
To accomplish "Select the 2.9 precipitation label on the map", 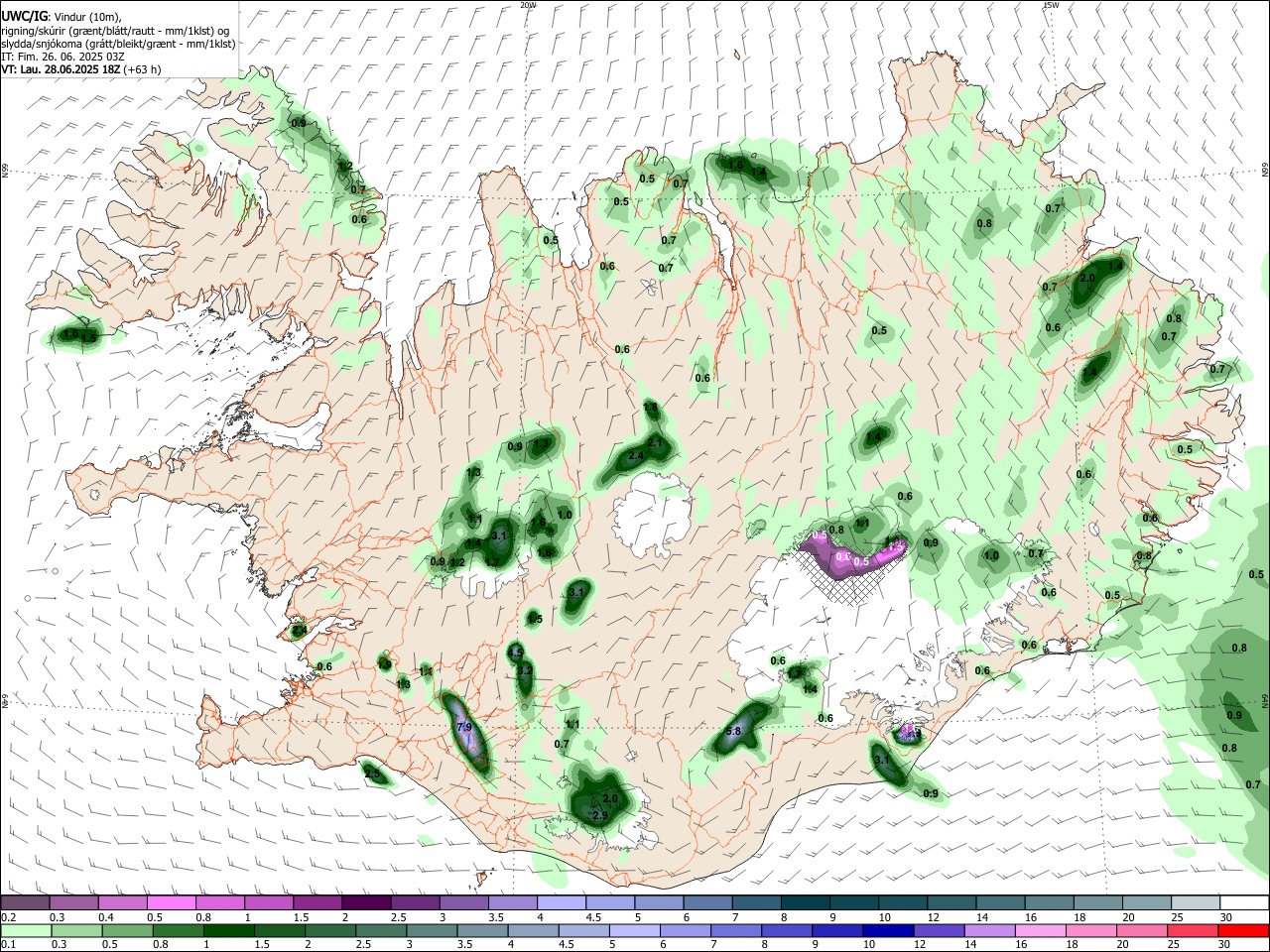I will click(x=600, y=815).
